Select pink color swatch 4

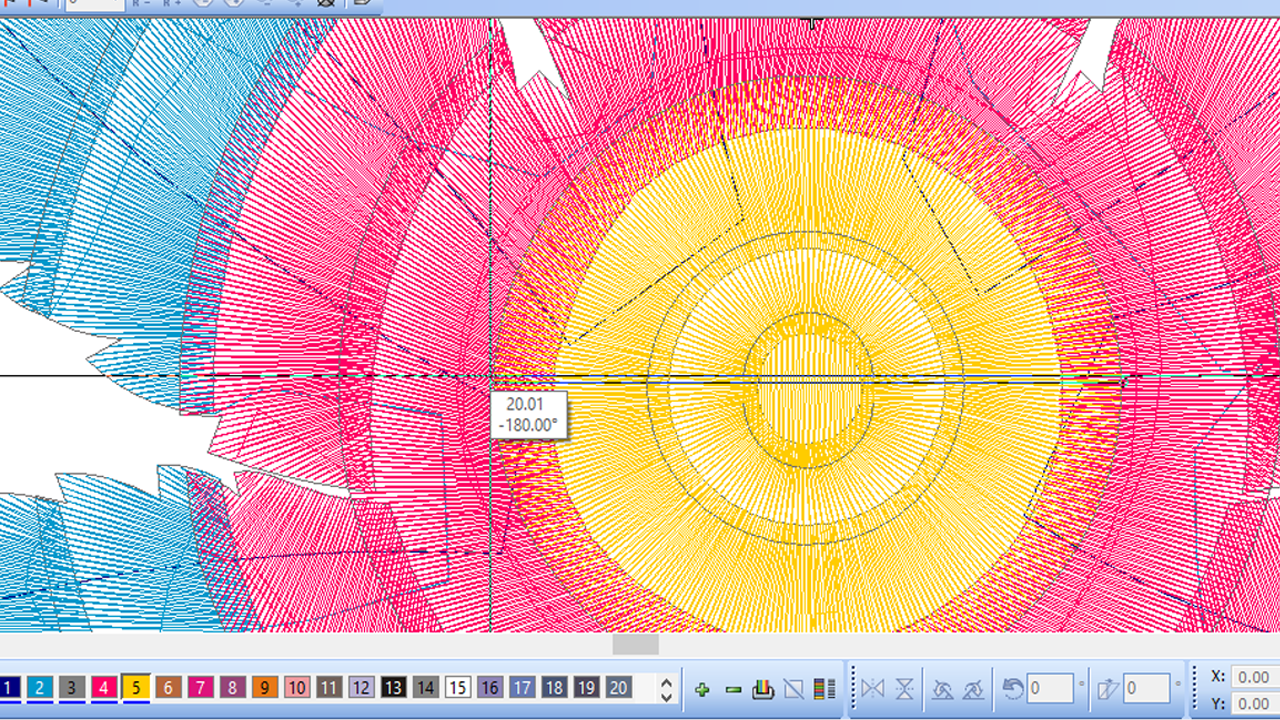[104, 688]
